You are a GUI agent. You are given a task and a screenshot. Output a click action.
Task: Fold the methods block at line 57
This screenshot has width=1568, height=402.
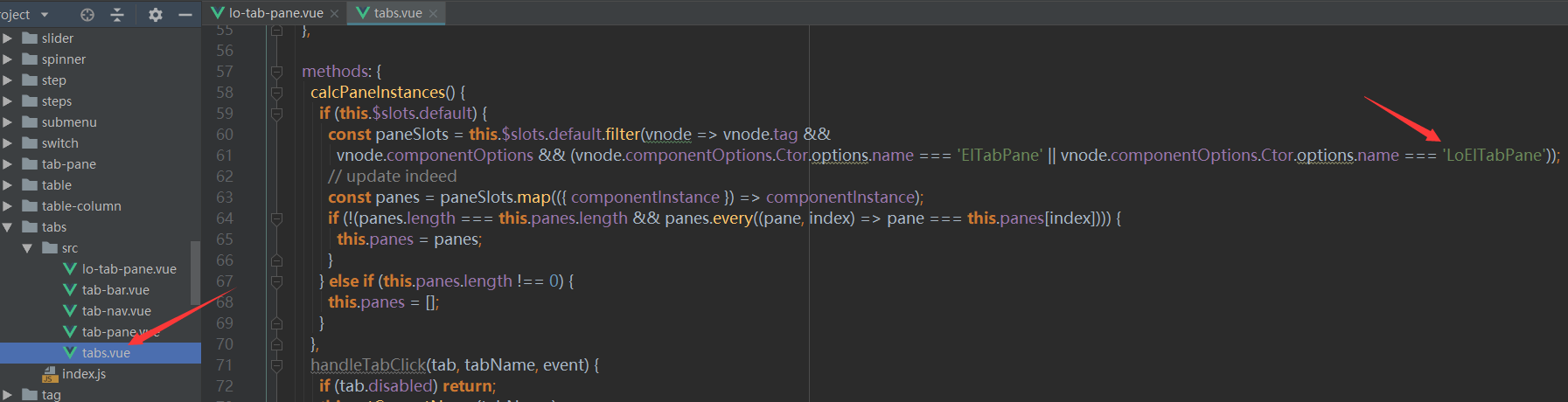point(276,72)
